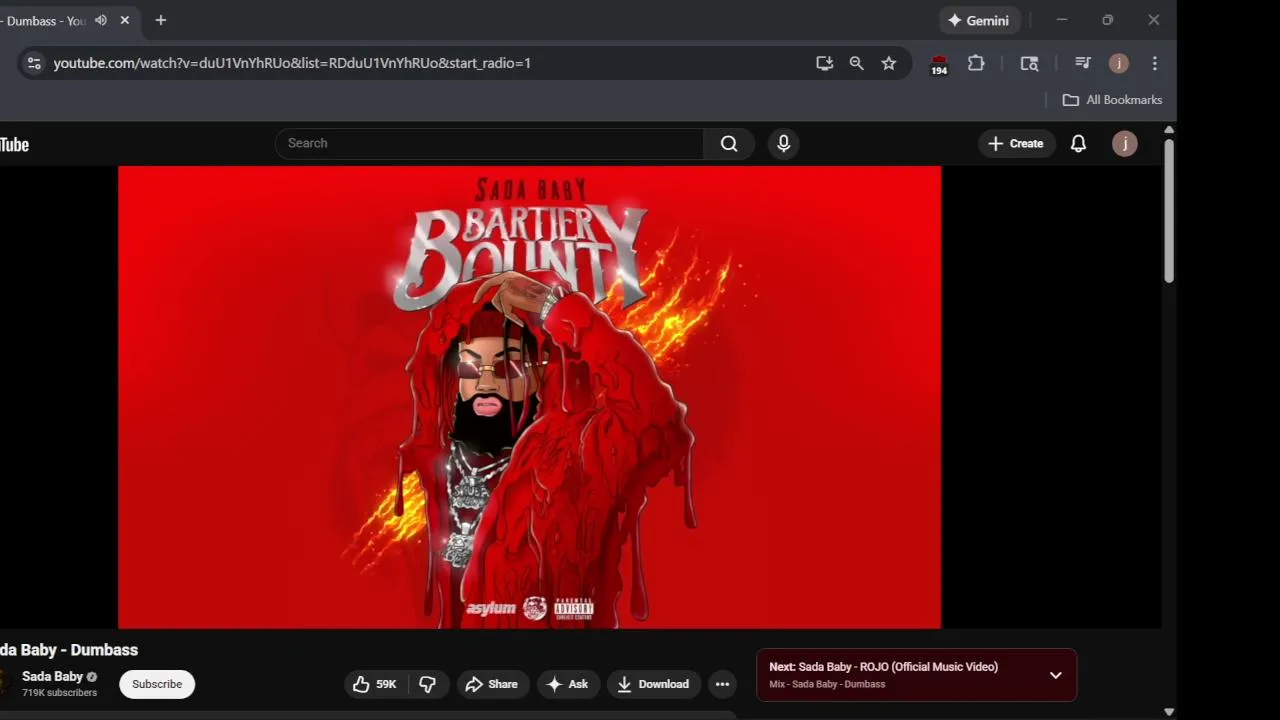Click the Ask button
Image resolution: width=1280 pixels, height=720 pixels.
[567, 684]
